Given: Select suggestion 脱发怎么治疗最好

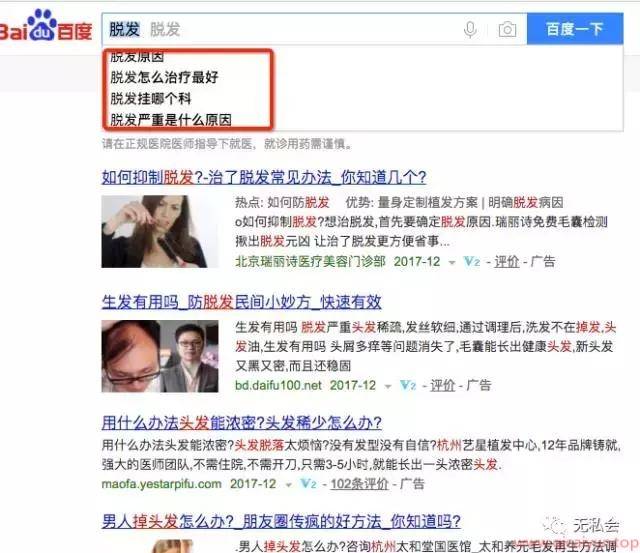Looking at the screenshot, I should point(164,77).
